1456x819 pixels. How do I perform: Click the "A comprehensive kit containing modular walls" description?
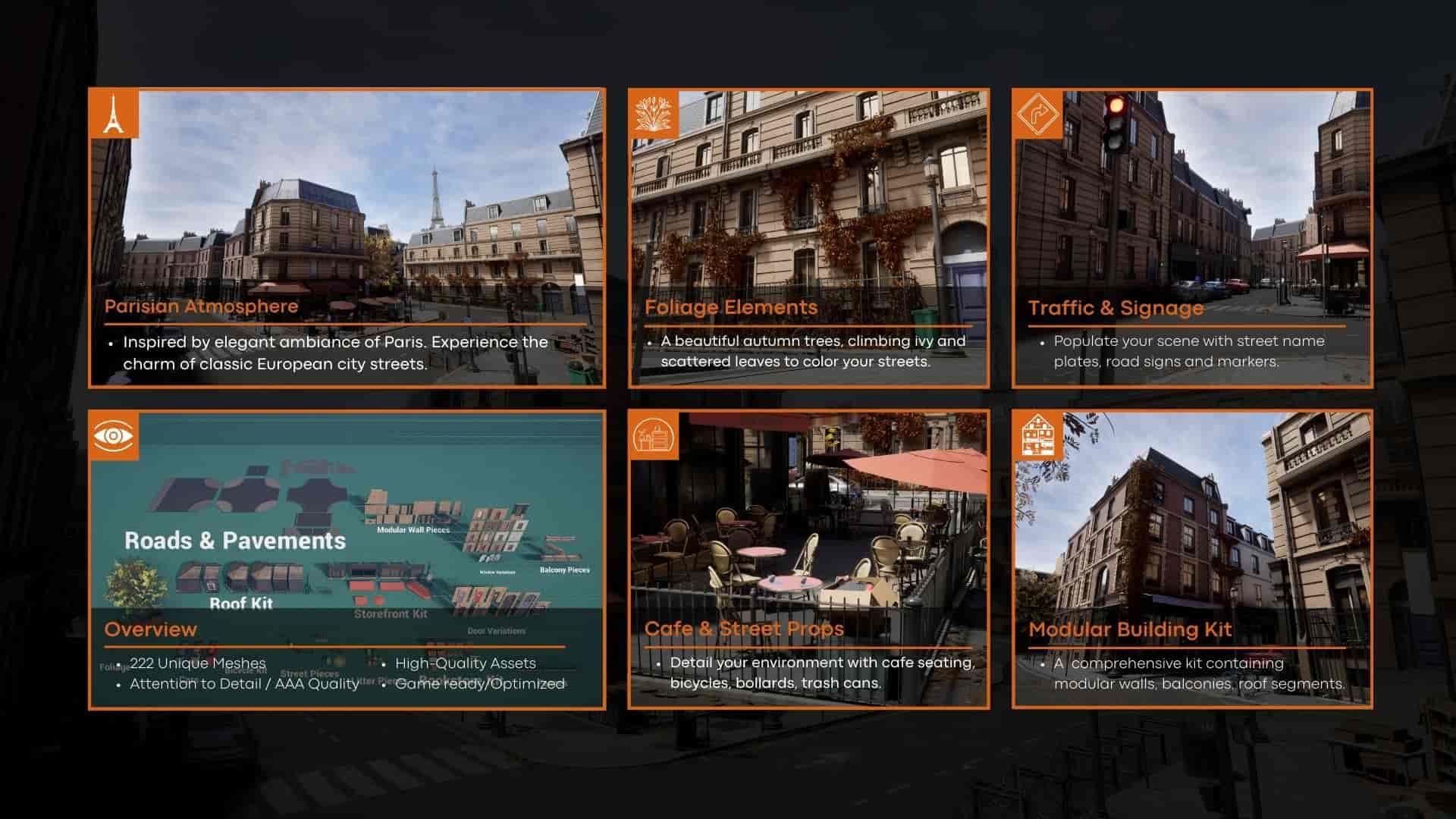tap(1199, 673)
